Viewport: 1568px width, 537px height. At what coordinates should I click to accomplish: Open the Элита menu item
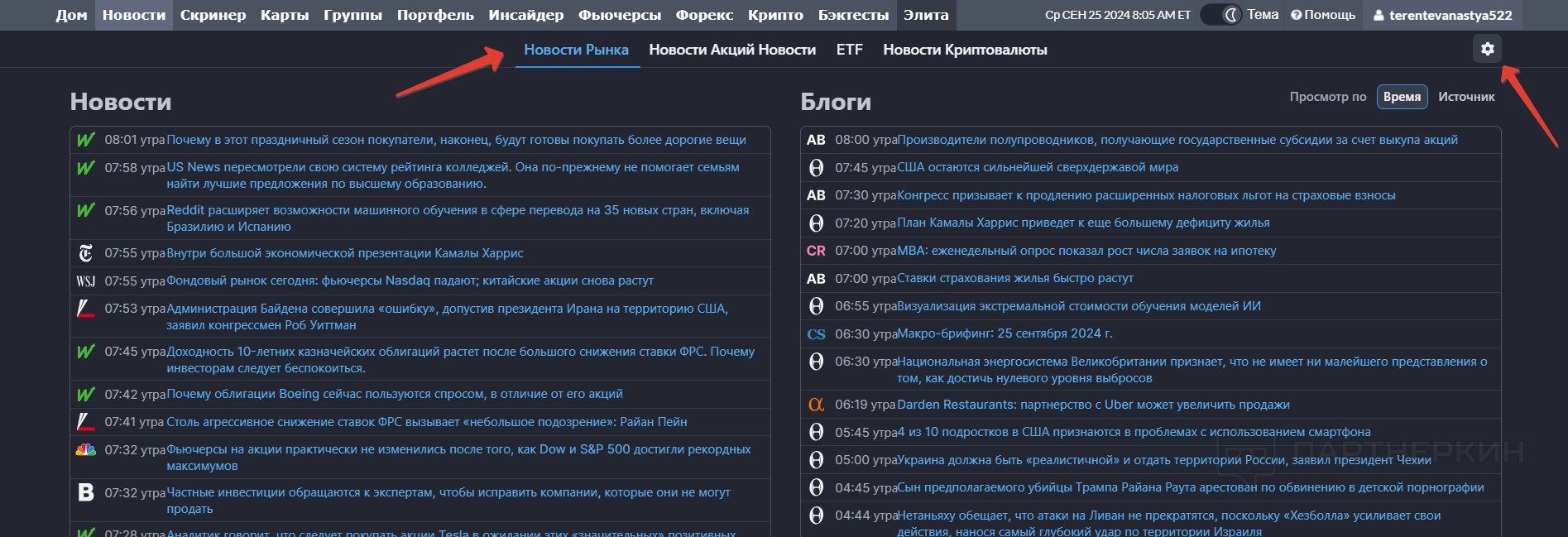point(926,15)
